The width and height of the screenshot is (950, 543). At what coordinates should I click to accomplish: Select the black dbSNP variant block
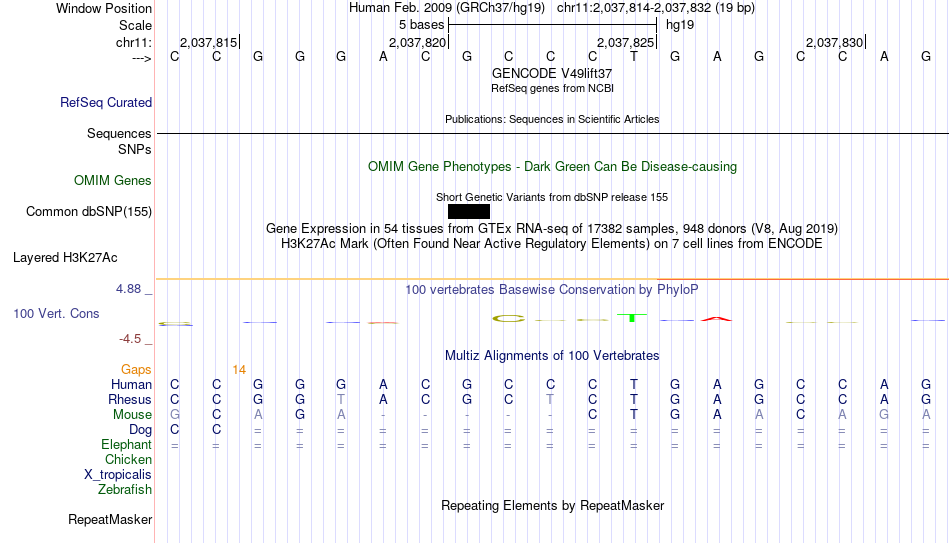point(469,212)
